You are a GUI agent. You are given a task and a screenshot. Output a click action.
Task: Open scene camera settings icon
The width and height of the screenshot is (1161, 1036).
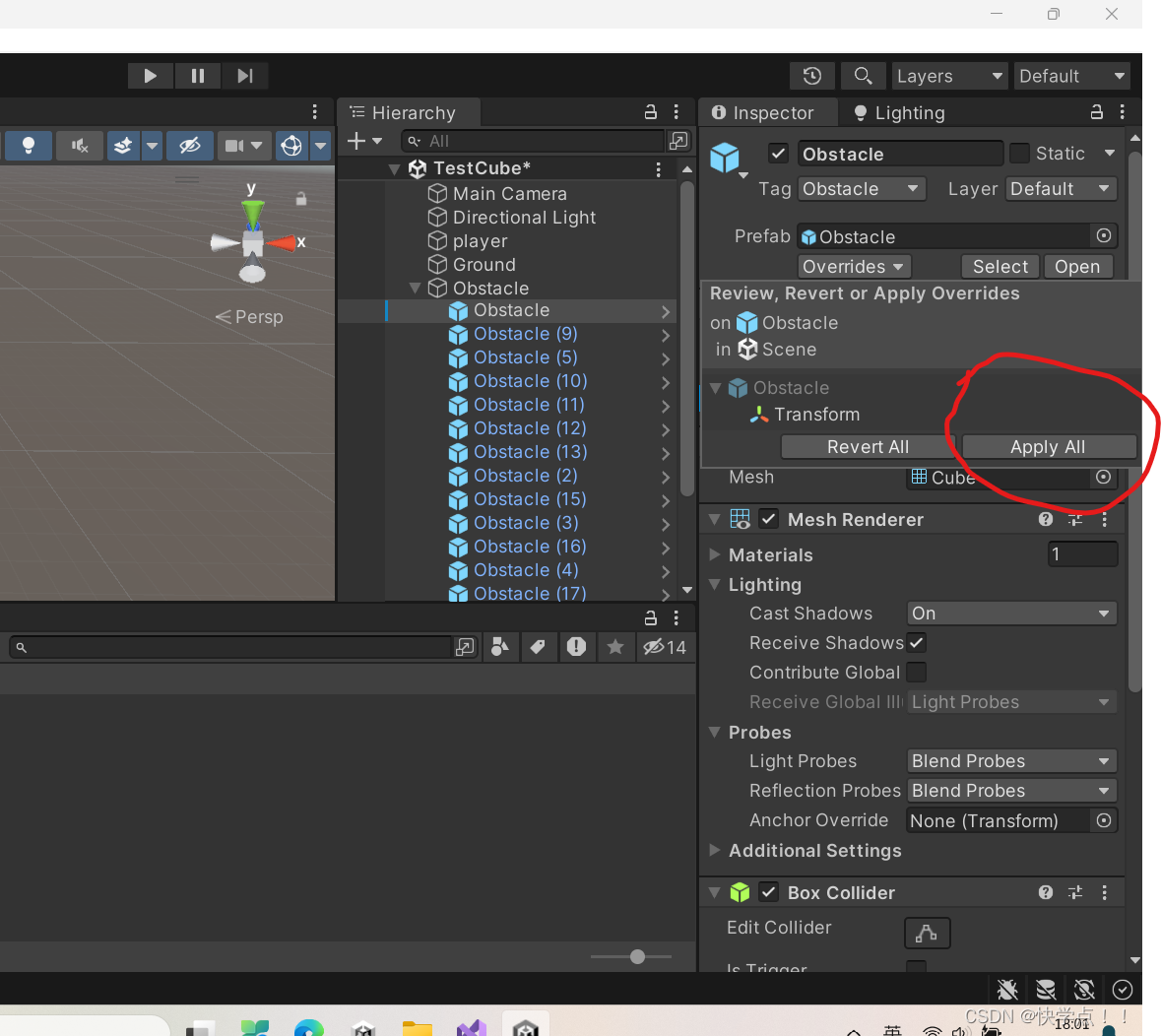tap(234, 145)
